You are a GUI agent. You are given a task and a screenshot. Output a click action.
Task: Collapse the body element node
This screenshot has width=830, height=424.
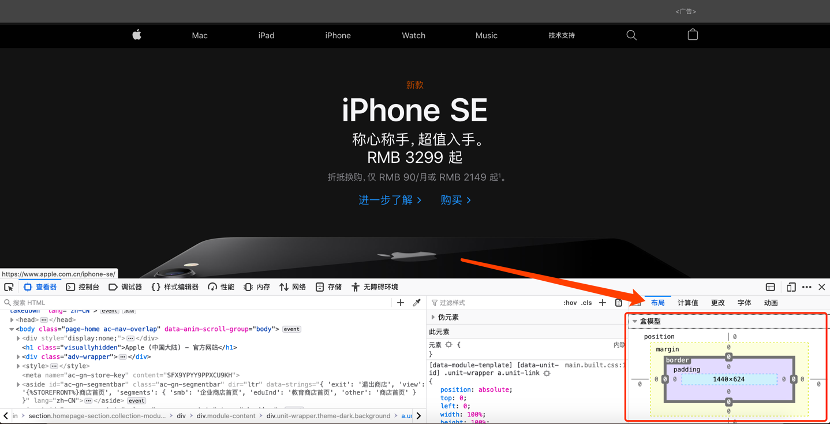click(x=12, y=329)
